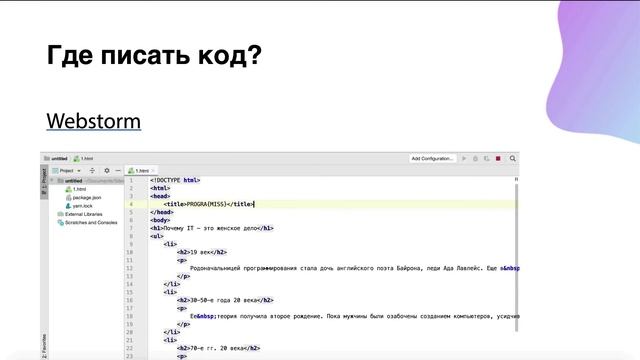Click the External Libraries icon
The image size is (640, 360).
coord(61,214)
